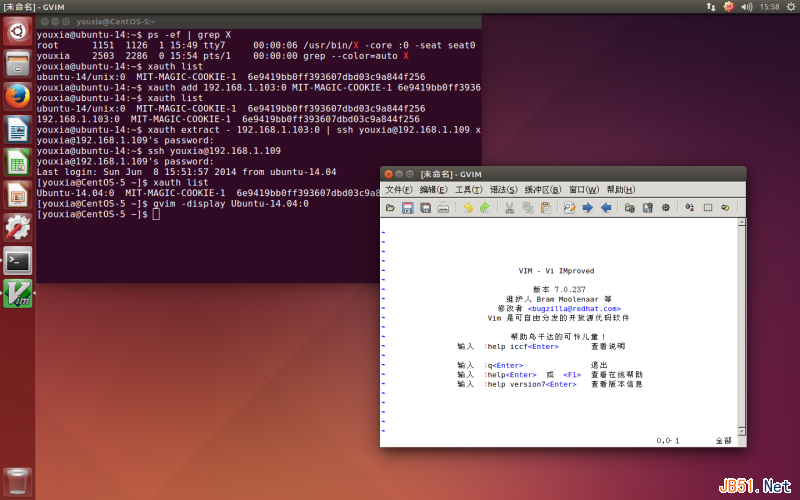Save the current session in GVIM toolbar
Viewport: 800px width, 500px height.
click(647, 208)
